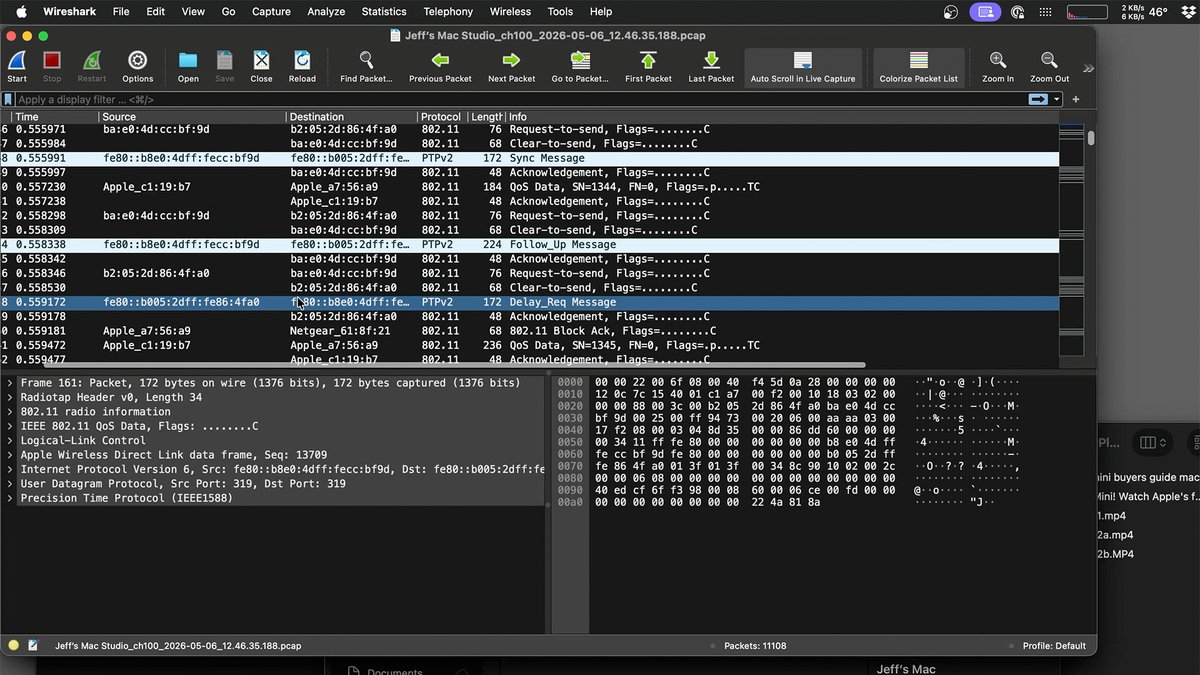The height and width of the screenshot is (675, 1200).
Task: Click Profile: Default in status bar
Action: coord(1055,646)
